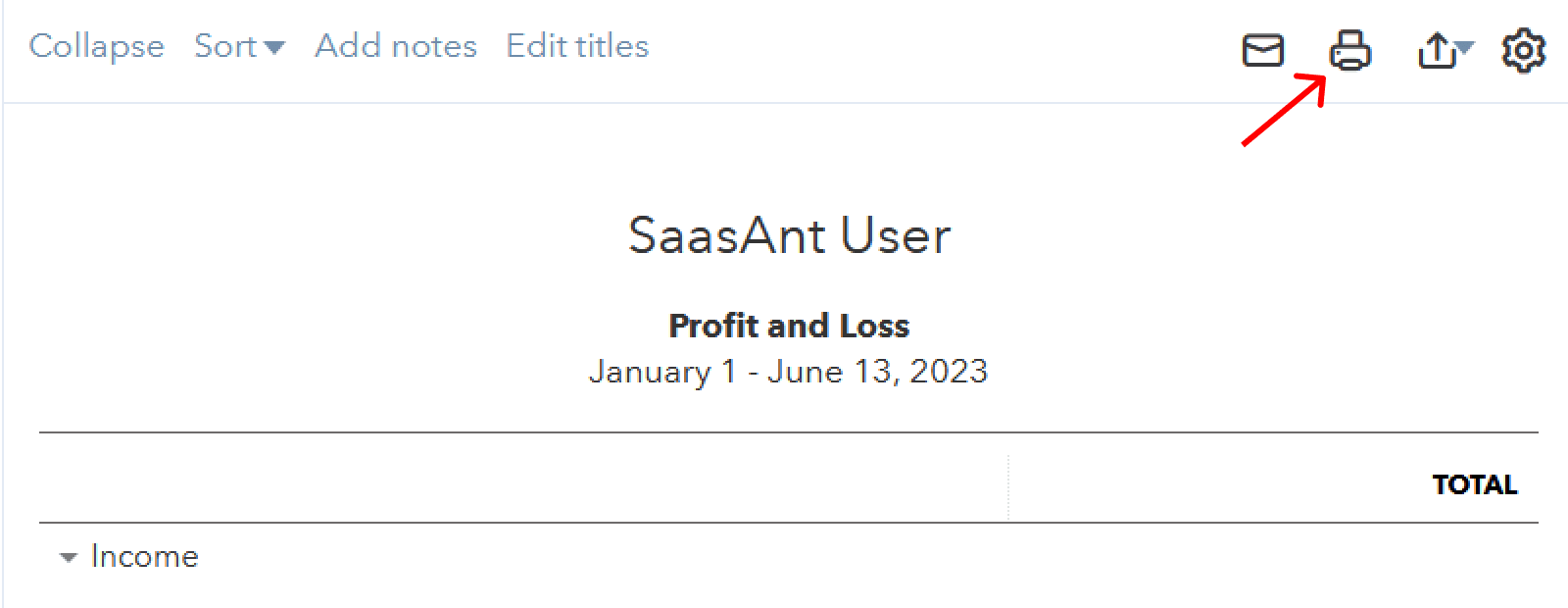Click the TOTAL column header

click(1474, 484)
